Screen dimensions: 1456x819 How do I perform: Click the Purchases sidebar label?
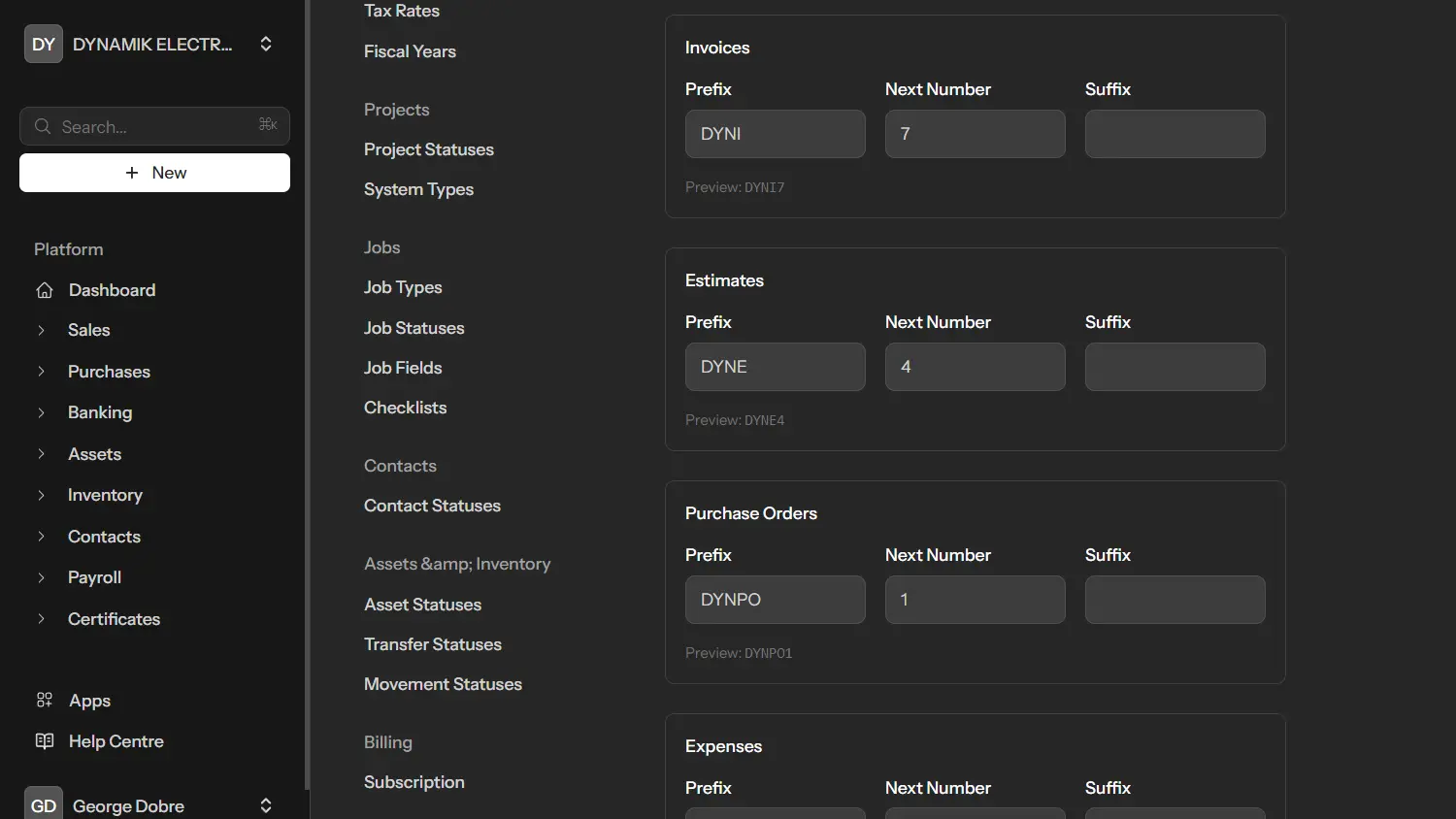point(109,372)
